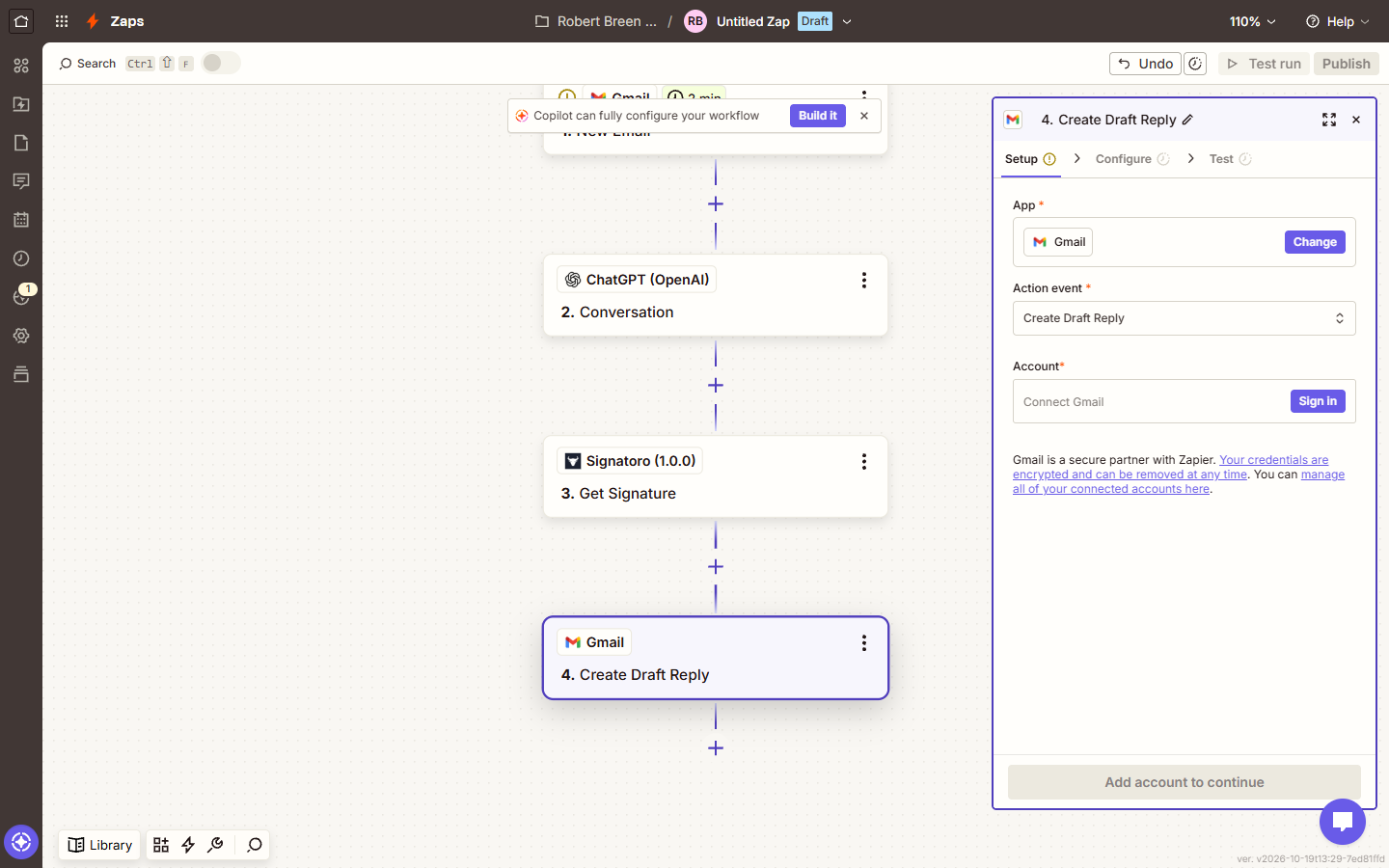This screenshot has height=868, width=1389.
Task: Toggle the switch next to Search
Action: click(x=221, y=63)
